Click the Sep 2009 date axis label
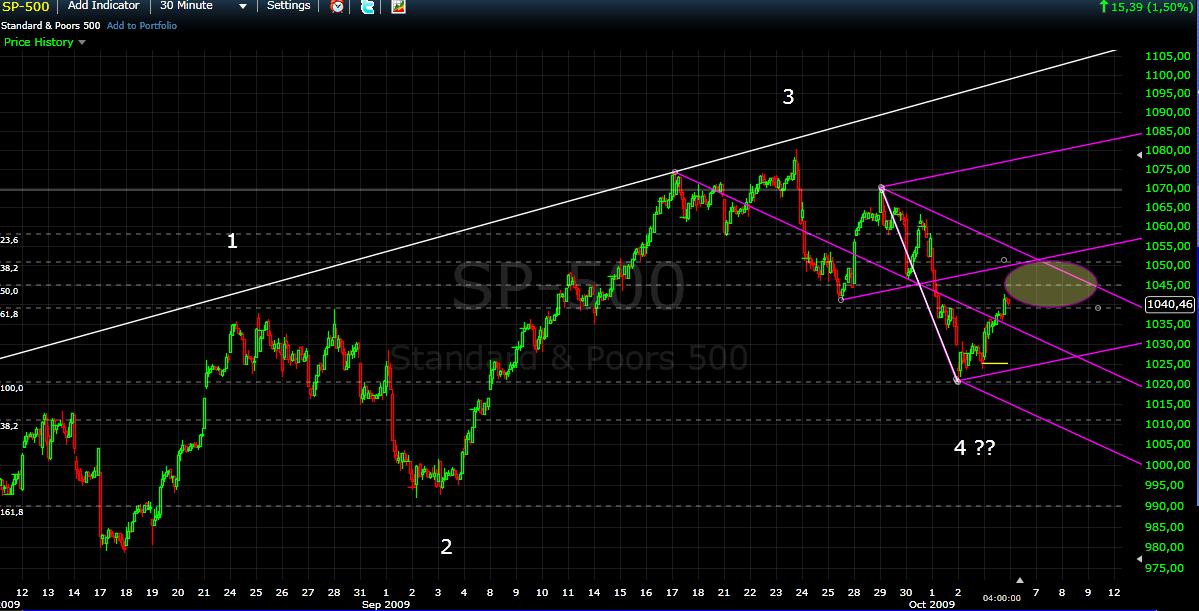This screenshot has width=1199, height=611. coord(385,604)
